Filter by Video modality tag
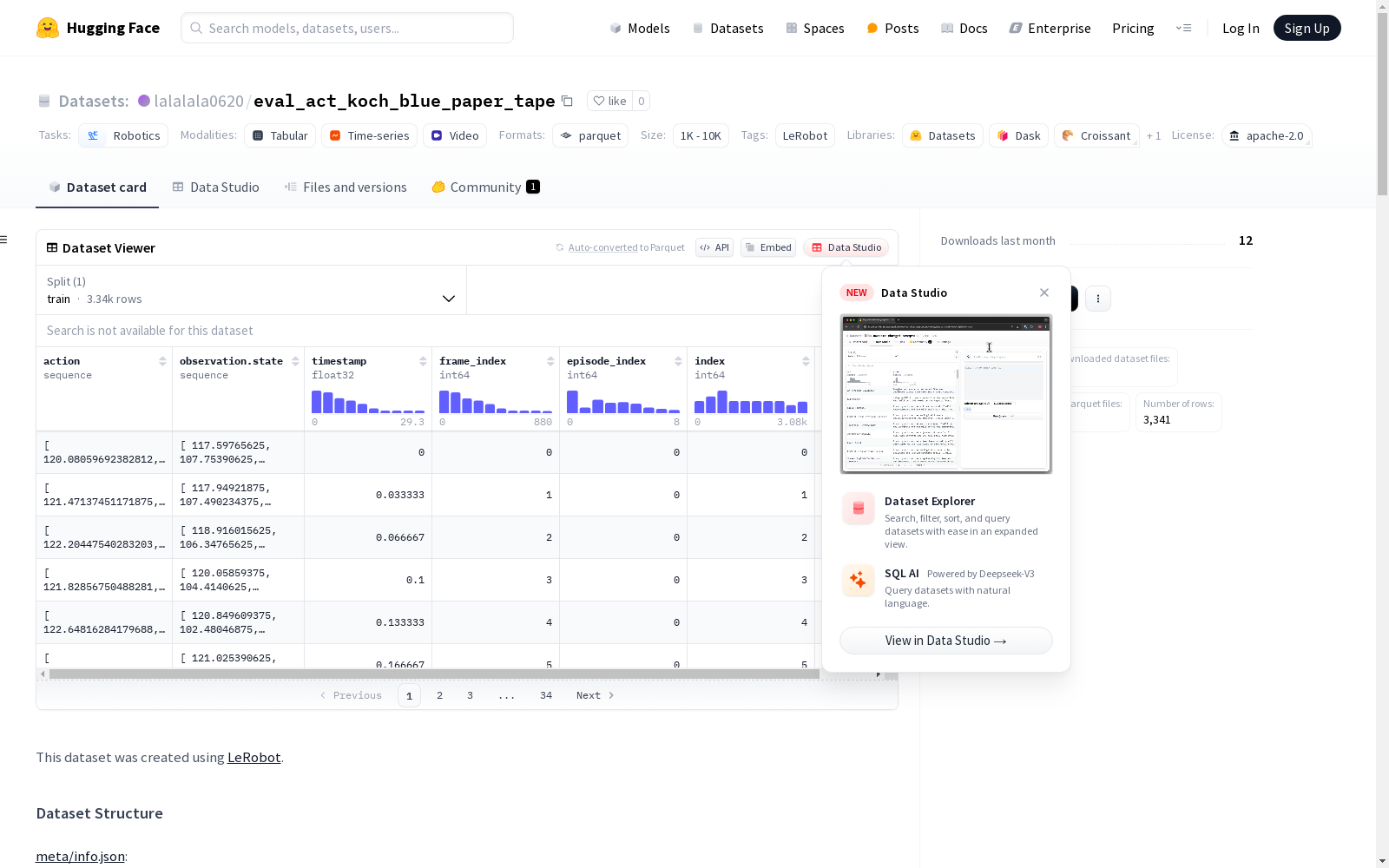Viewport: 1389px width, 868px height. 455,135
